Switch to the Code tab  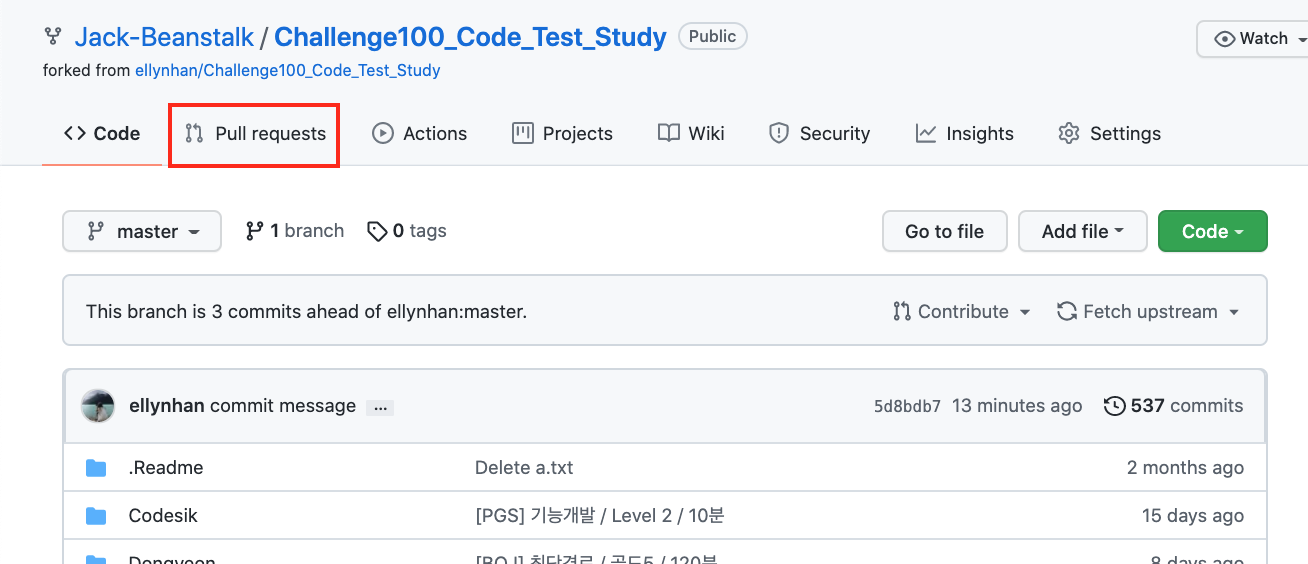pyautogui.click(x=101, y=134)
